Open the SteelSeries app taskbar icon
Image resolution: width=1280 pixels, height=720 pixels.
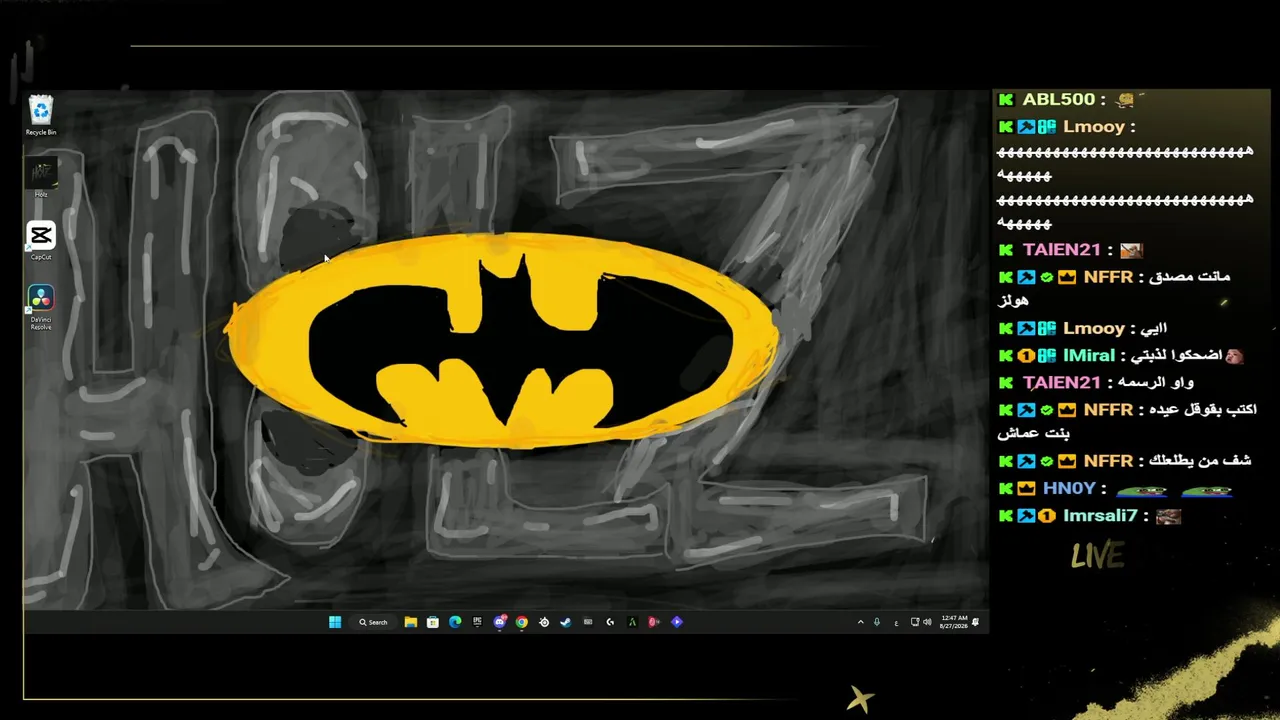point(544,622)
